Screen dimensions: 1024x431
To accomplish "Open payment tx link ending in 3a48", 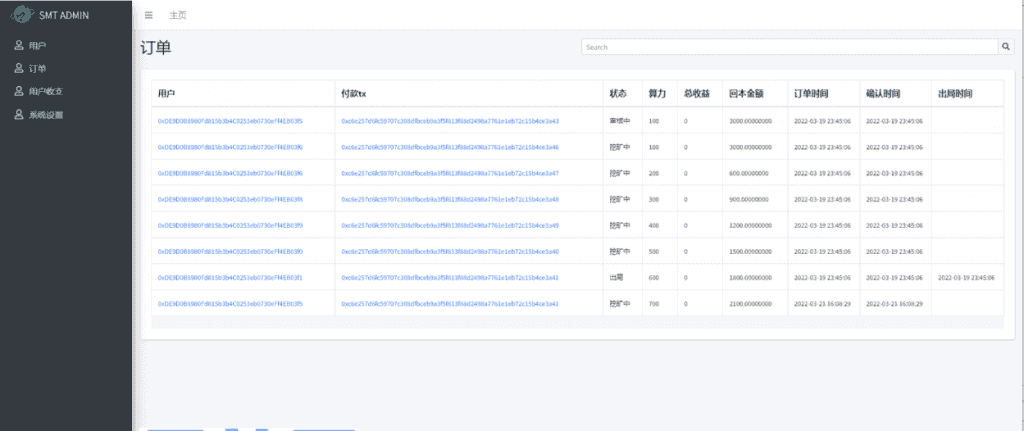I will click(450, 199).
